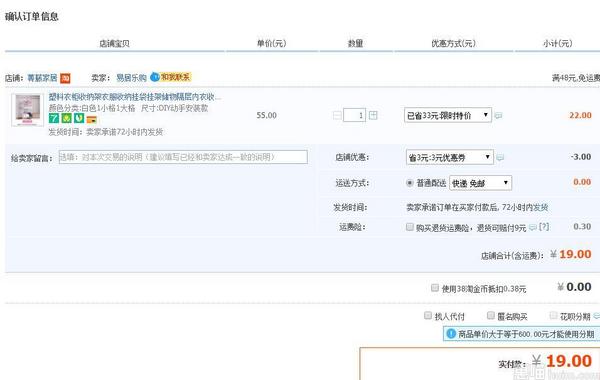Click the 给卖家留言 message field
The width and height of the screenshot is (600, 380).
(x=183, y=157)
